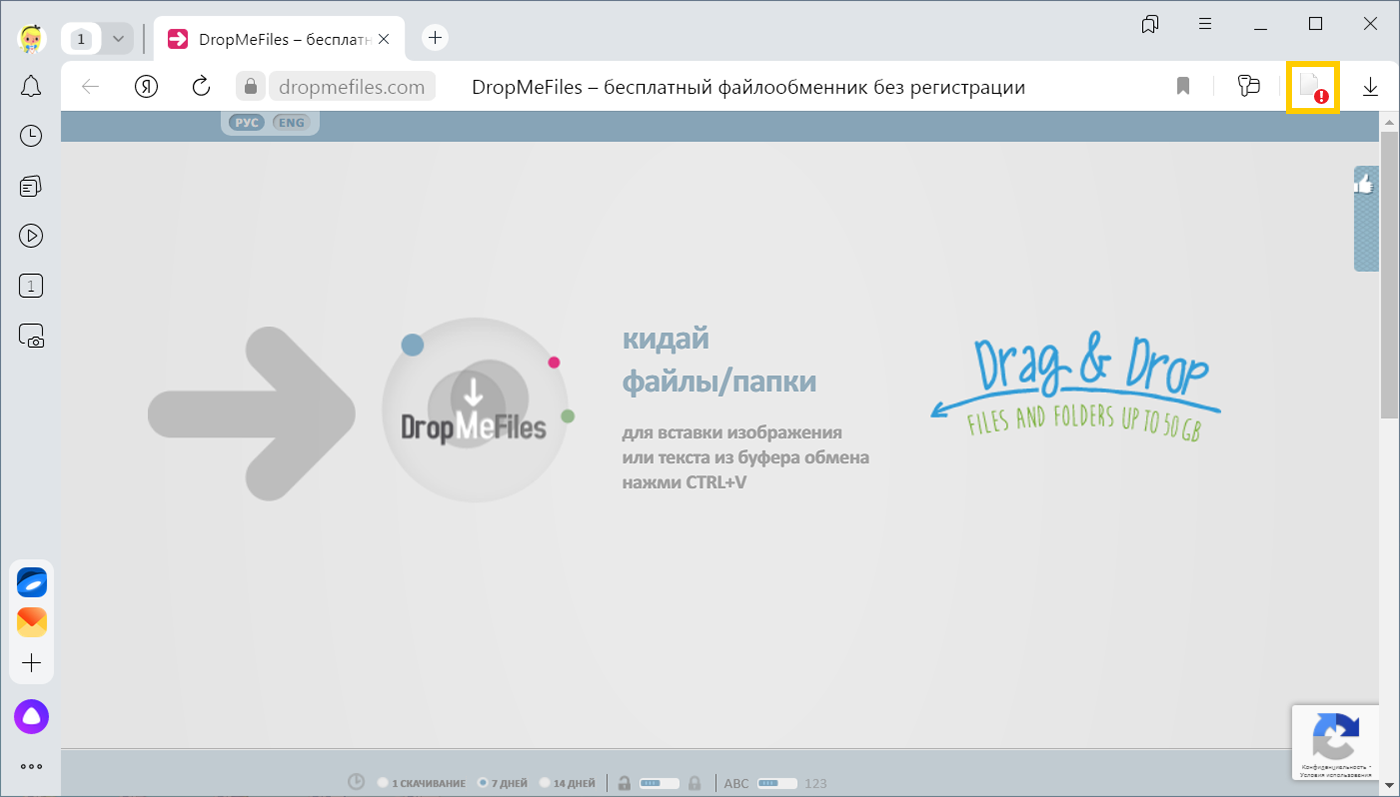Open the tab group counter showing 1

coord(82,39)
